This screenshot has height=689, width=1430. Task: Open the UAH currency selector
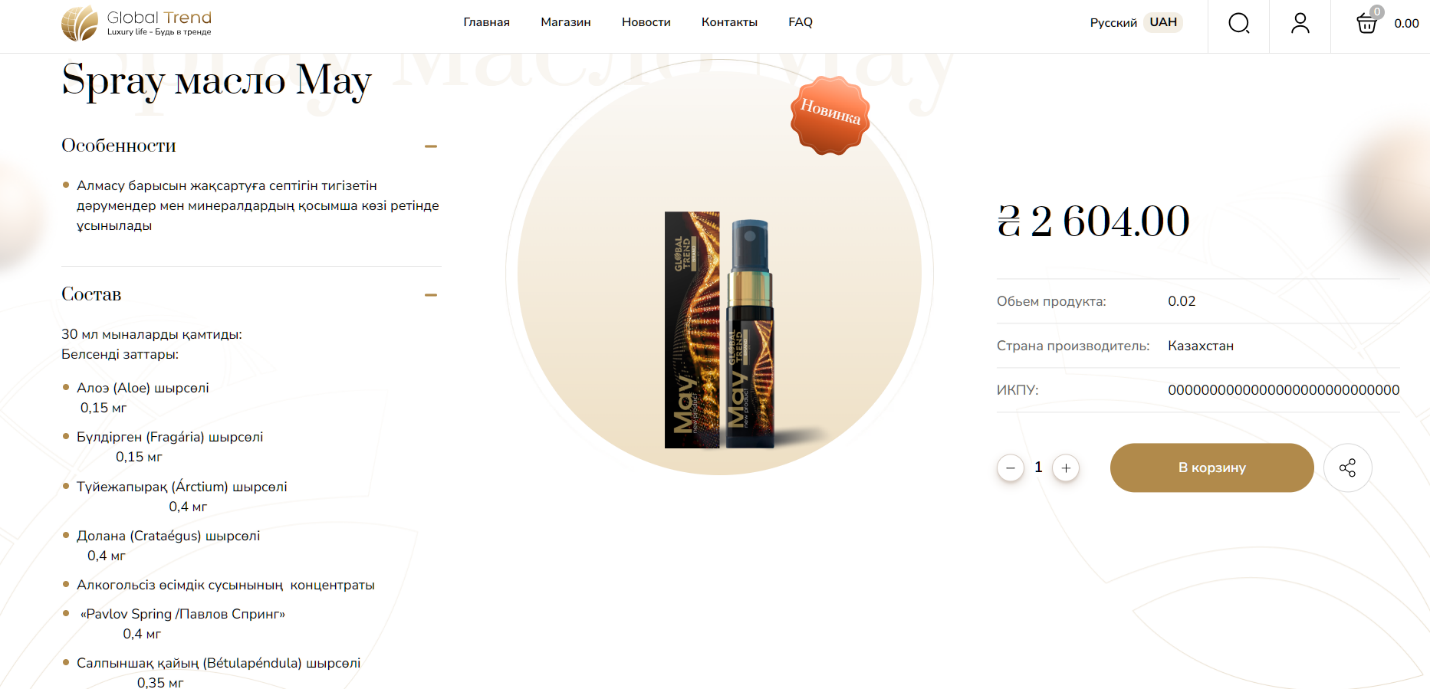(x=1163, y=22)
